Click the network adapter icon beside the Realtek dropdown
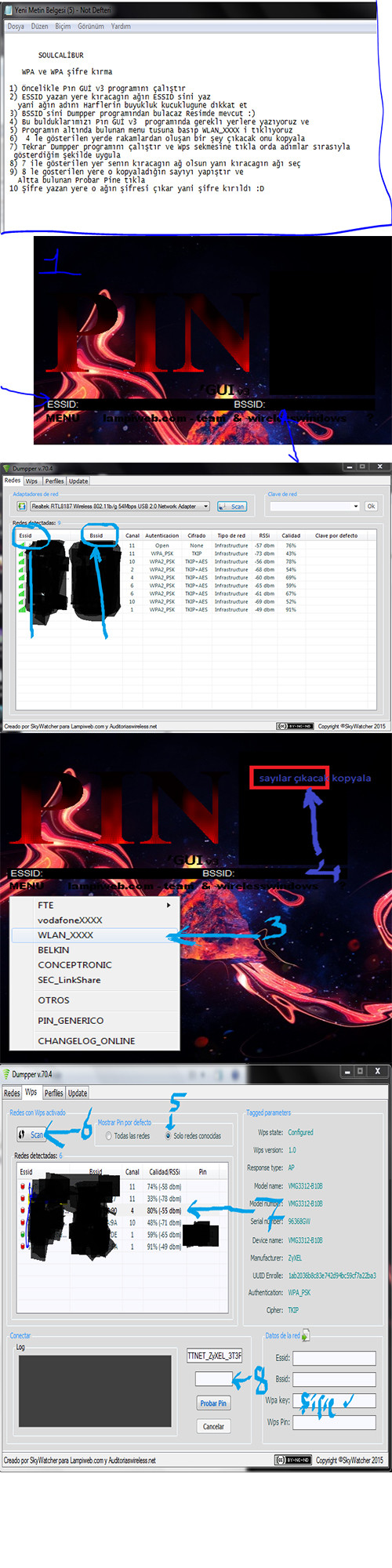392x1568 pixels. pyautogui.click(x=21, y=506)
